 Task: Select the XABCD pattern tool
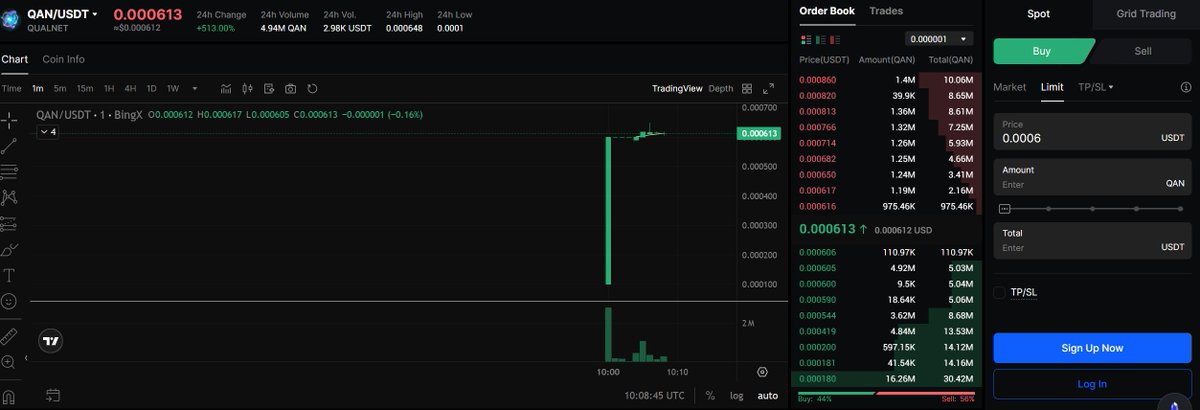point(10,197)
